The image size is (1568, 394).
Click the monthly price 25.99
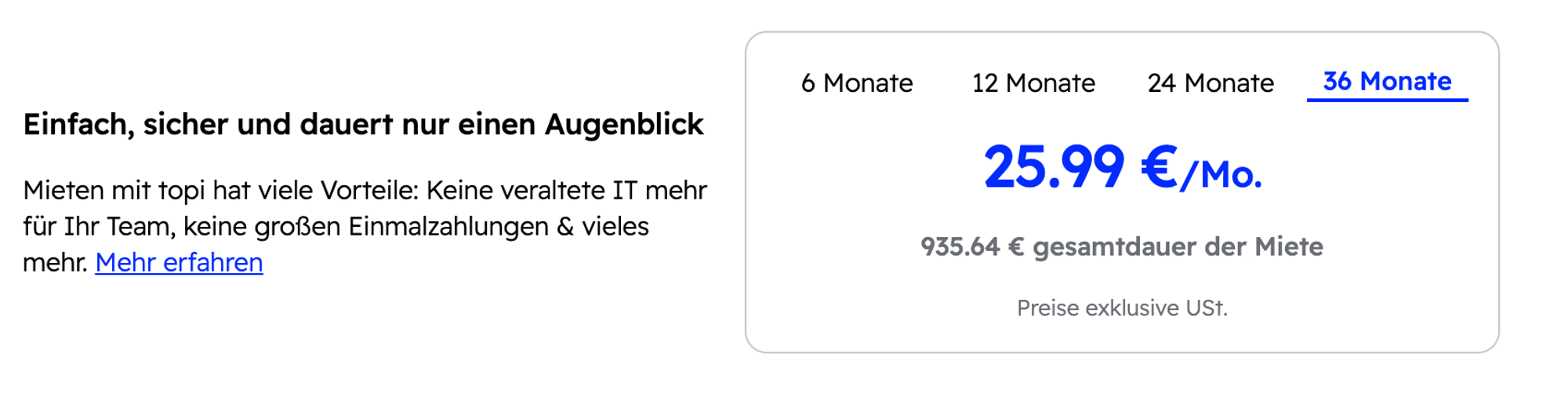[x=1054, y=168]
